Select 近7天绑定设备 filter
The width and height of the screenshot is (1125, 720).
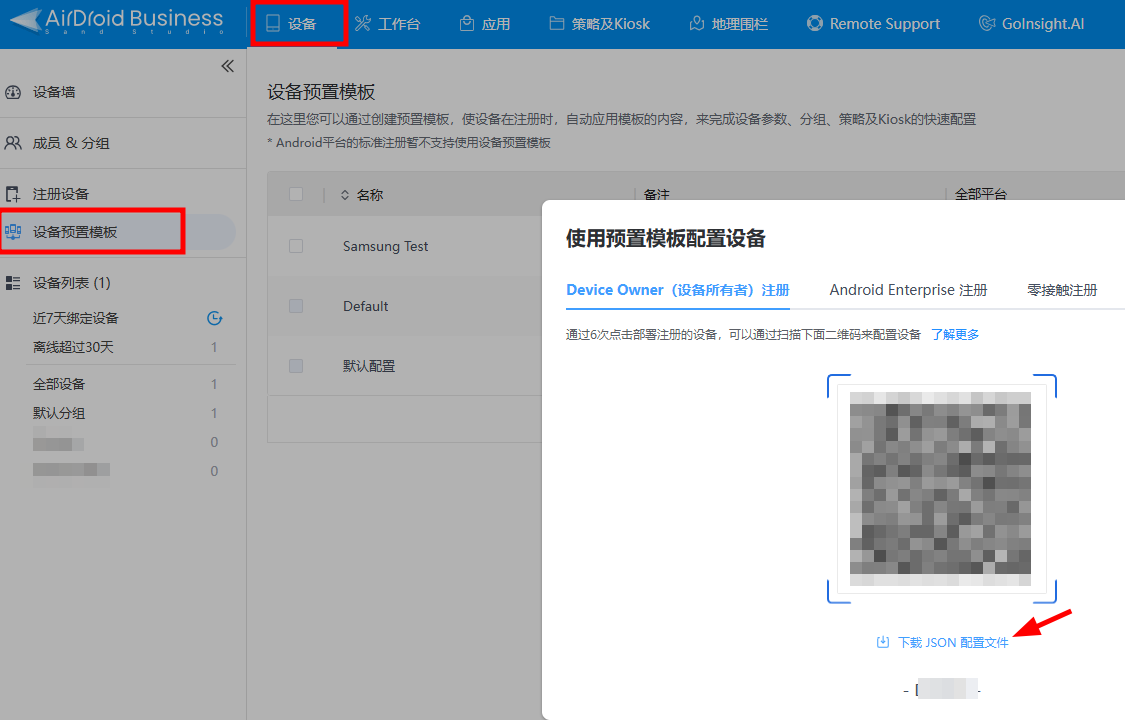coord(75,318)
